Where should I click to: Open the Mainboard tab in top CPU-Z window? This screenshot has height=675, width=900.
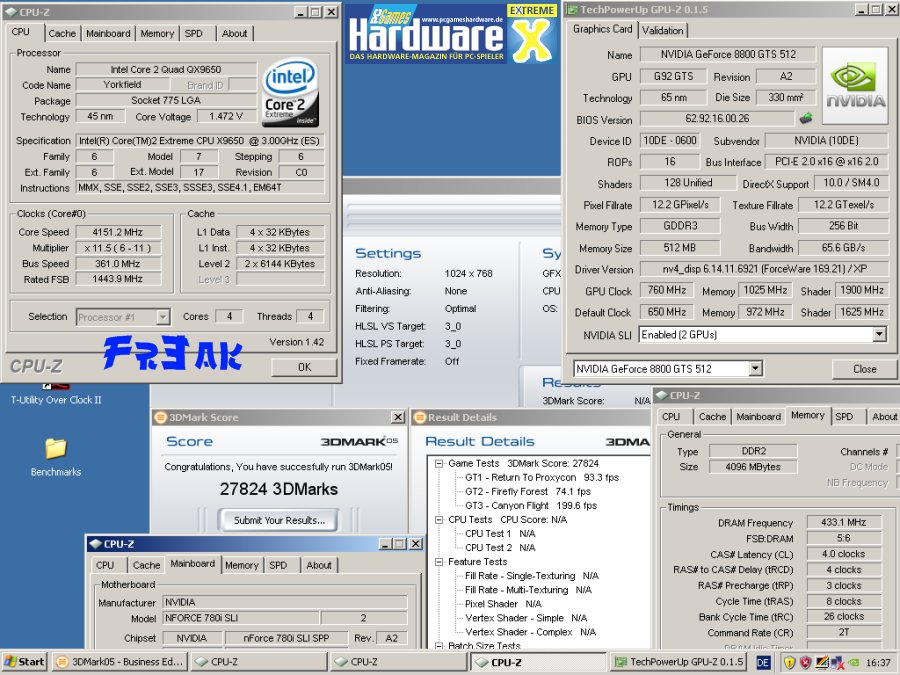click(x=108, y=33)
